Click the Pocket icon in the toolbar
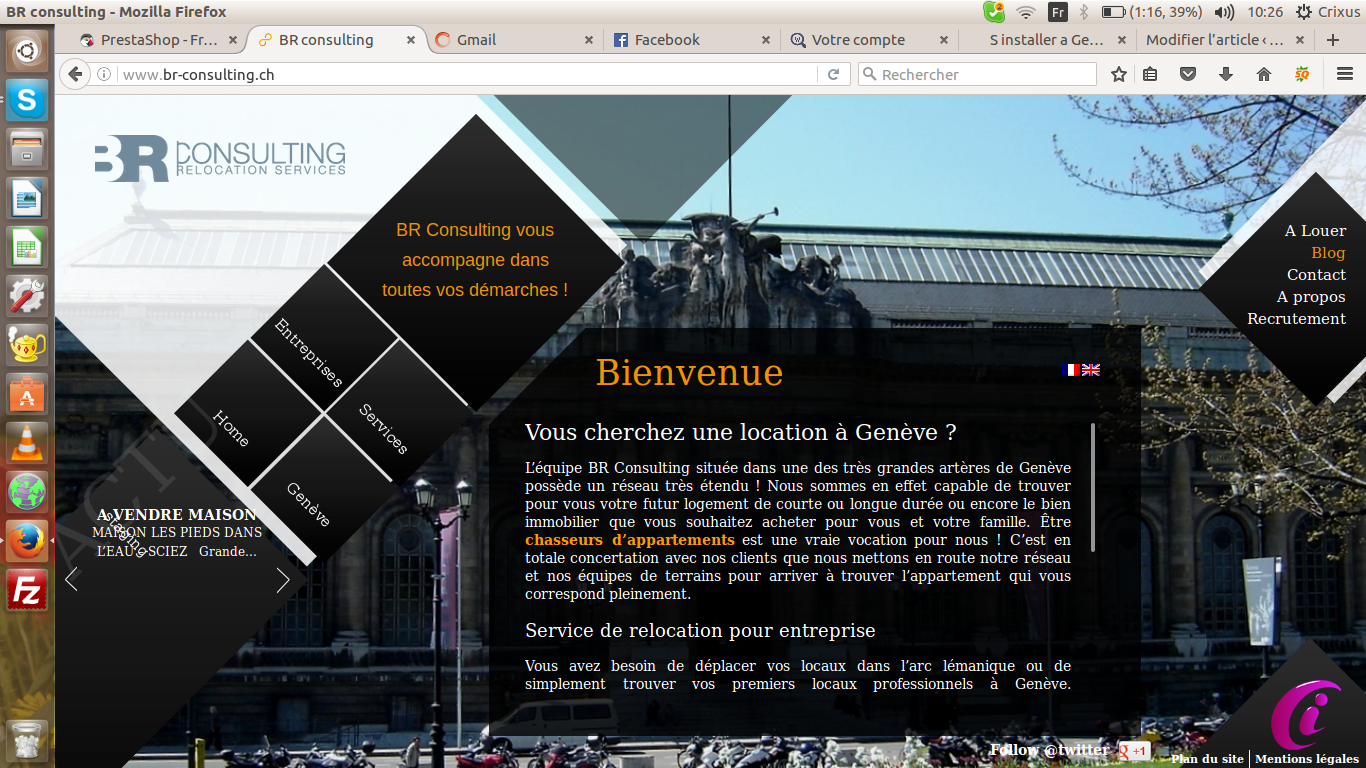This screenshot has height=768, width=1366. point(1188,74)
